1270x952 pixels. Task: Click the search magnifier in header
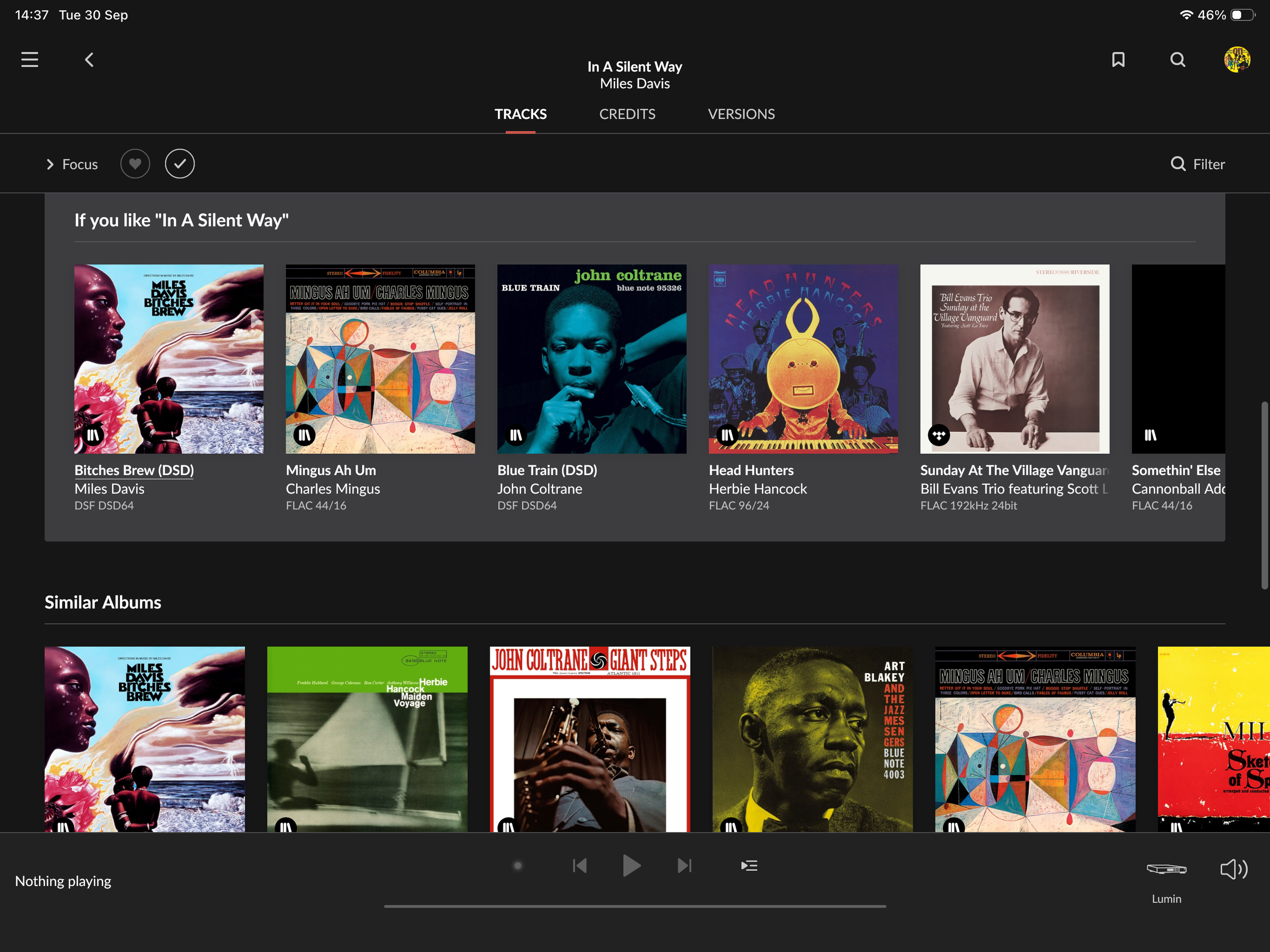pyautogui.click(x=1178, y=60)
